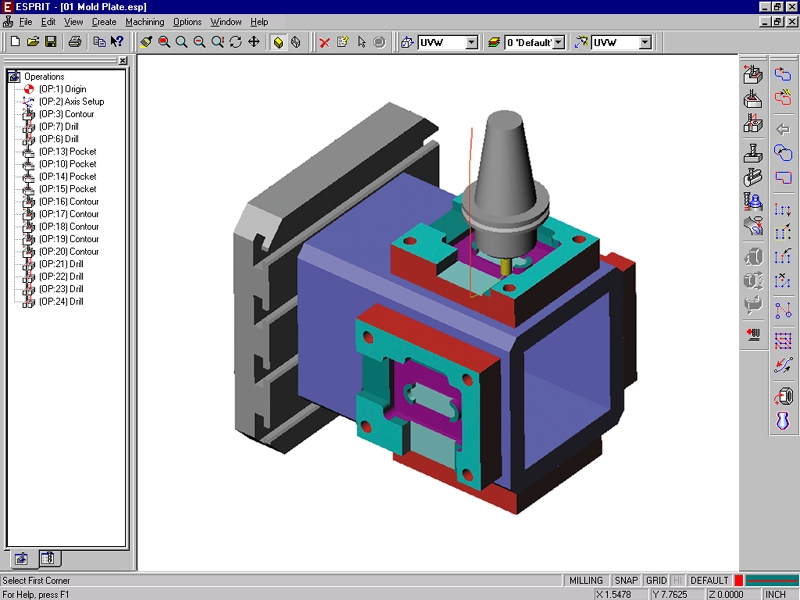800x600 pixels.
Task: Click the red color swatch in status bar
Action: pyautogui.click(x=739, y=581)
